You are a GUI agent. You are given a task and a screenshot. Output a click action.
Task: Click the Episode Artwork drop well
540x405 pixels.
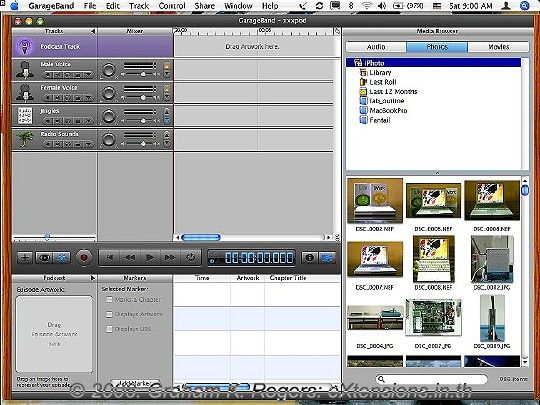pyautogui.click(x=54, y=334)
